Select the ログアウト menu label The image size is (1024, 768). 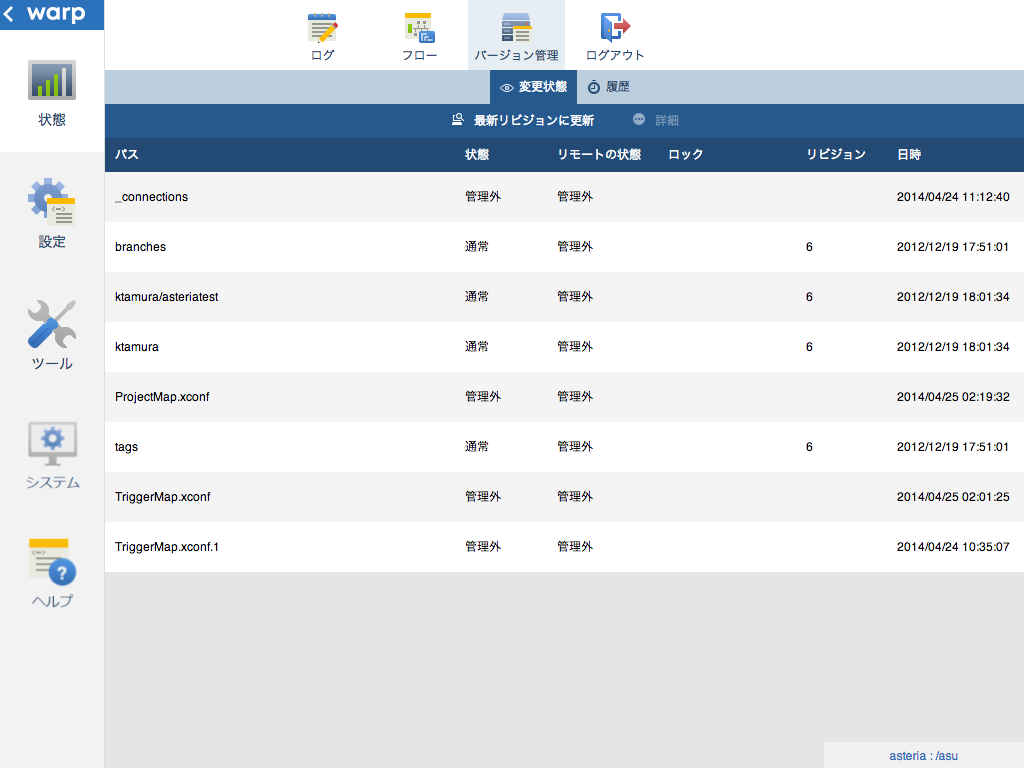tap(615, 56)
